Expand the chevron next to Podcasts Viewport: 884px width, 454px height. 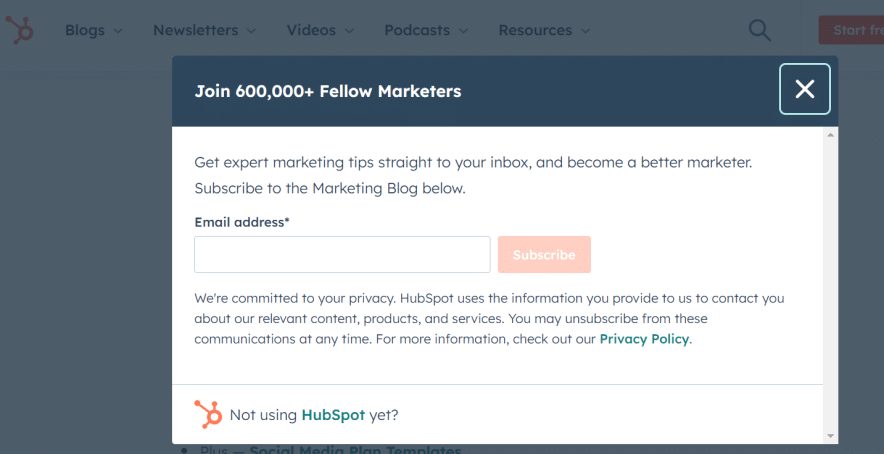pyautogui.click(x=464, y=31)
